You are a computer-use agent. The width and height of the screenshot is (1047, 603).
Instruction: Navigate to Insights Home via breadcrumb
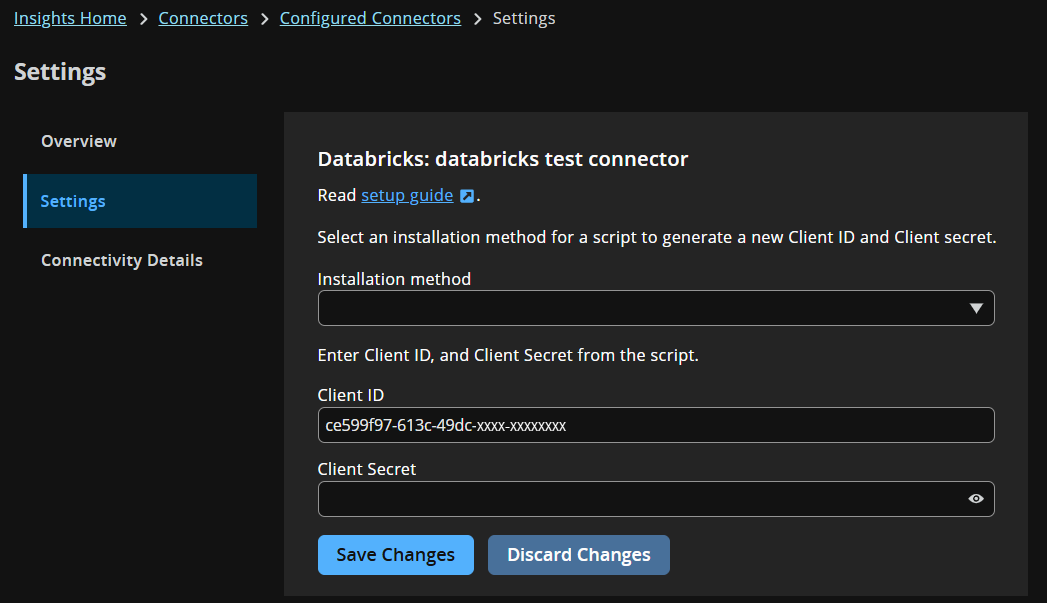tap(70, 18)
